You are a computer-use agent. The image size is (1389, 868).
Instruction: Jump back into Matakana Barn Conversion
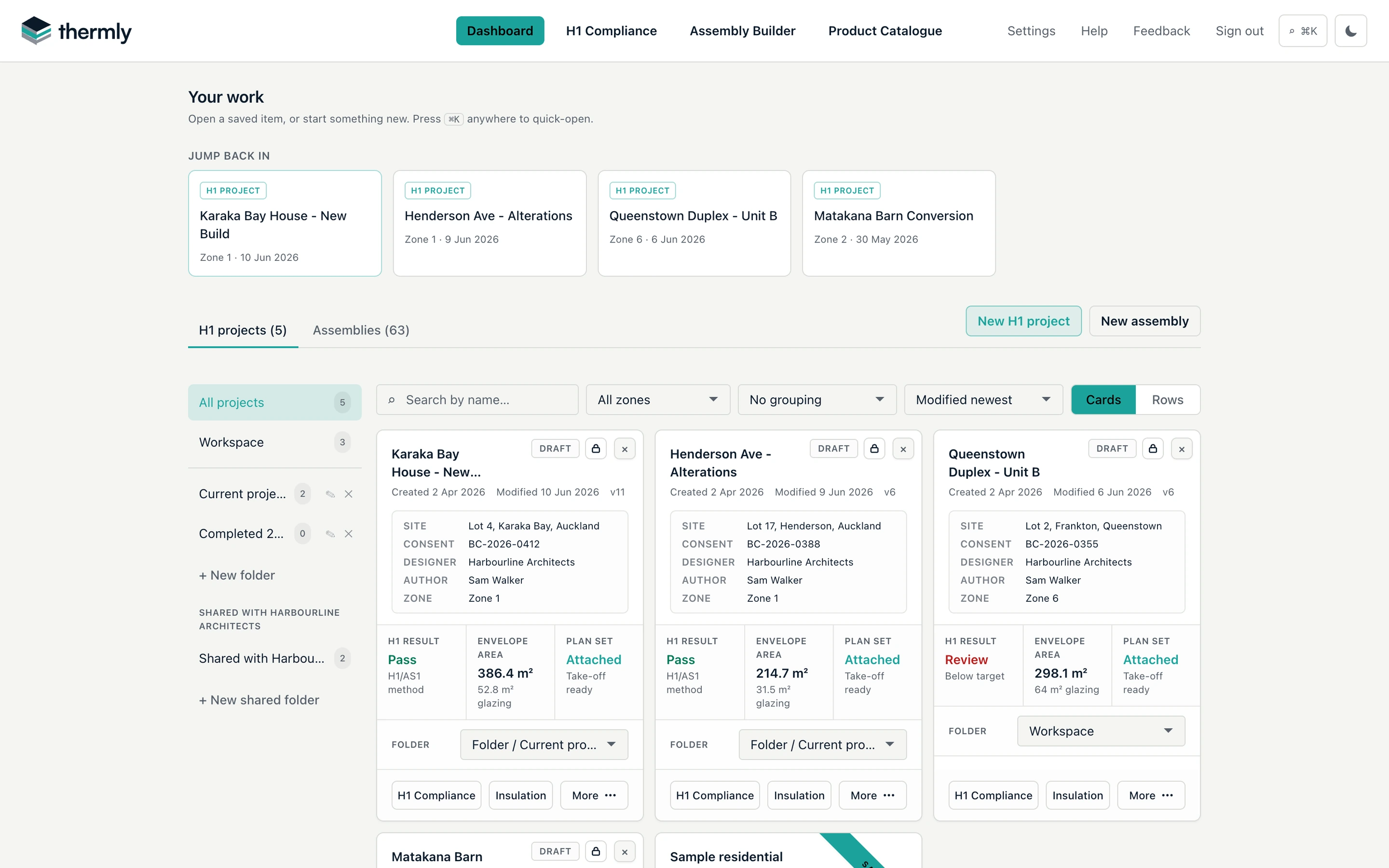pyautogui.click(x=899, y=223)
